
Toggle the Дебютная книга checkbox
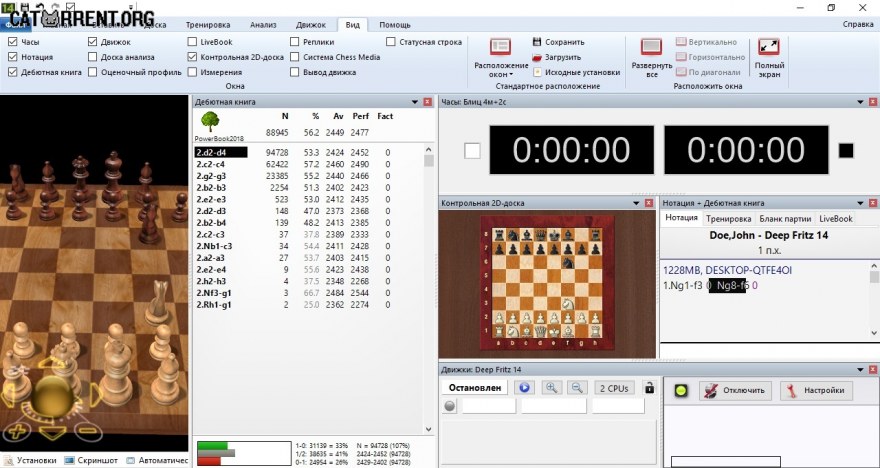(x=12, y=72)
